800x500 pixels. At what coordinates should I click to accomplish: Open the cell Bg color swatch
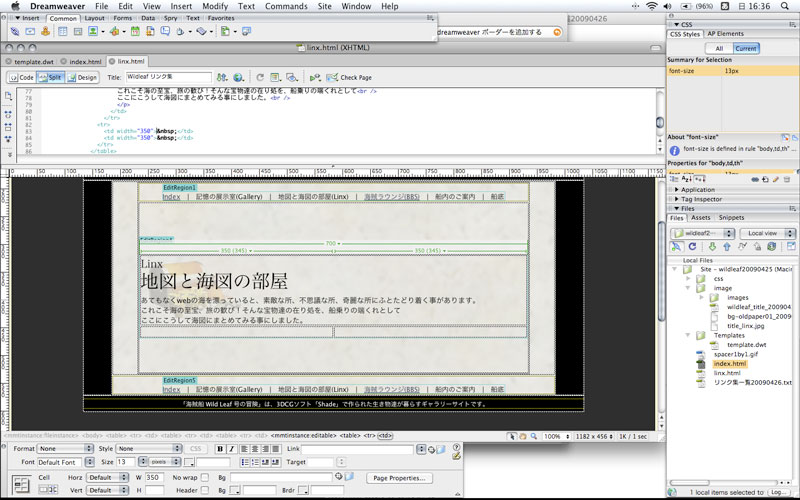coord(235,490)
